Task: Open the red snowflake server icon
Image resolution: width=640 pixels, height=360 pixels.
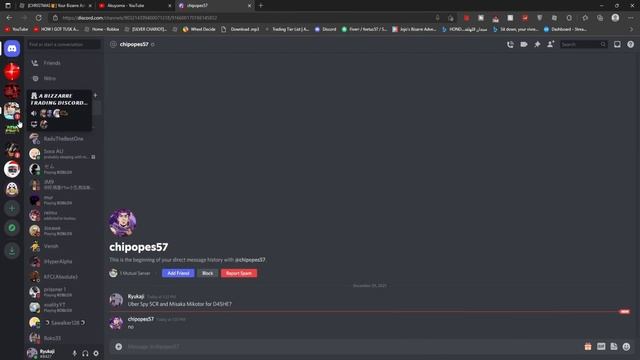Action: click(12, 71)
